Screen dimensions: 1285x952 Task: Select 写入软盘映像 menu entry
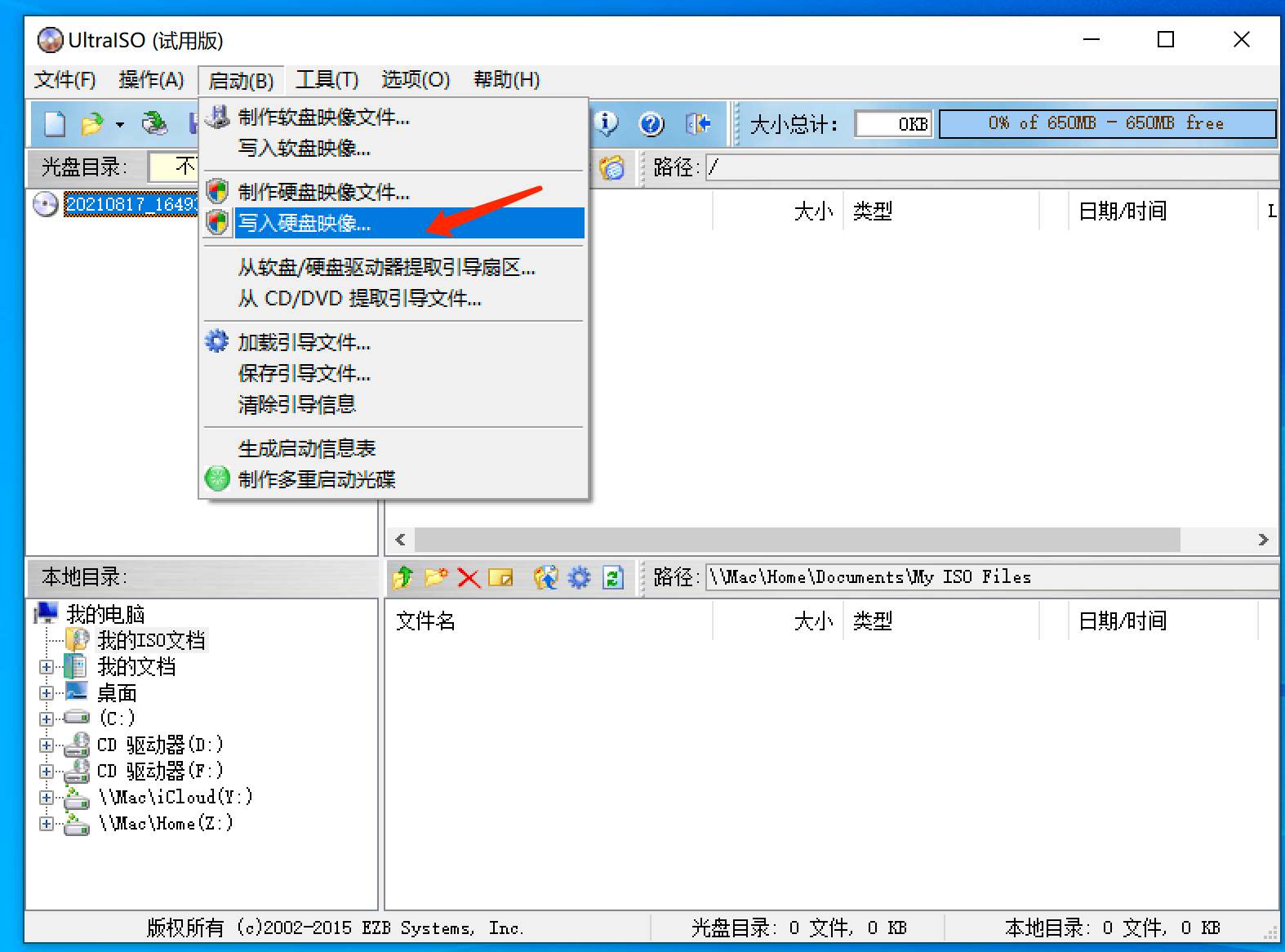click(x=394, y=149)
